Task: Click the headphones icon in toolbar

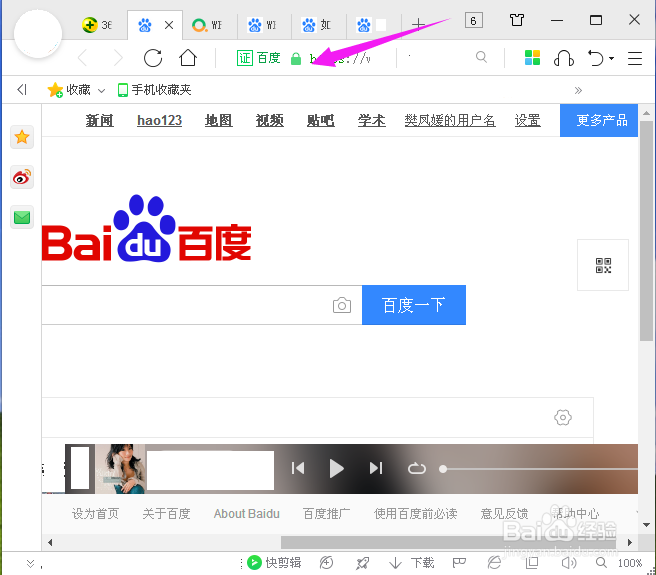Action: [564, 58]
